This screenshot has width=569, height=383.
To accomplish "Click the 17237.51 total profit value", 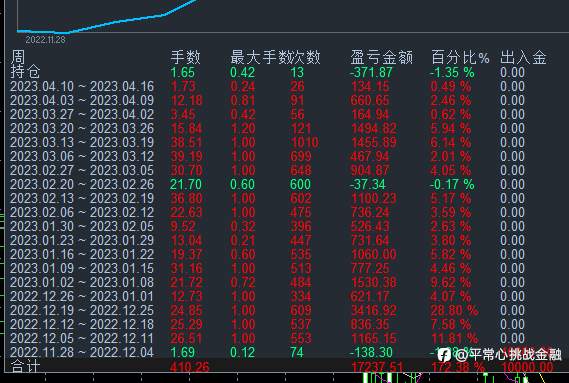I will [377, 367].
